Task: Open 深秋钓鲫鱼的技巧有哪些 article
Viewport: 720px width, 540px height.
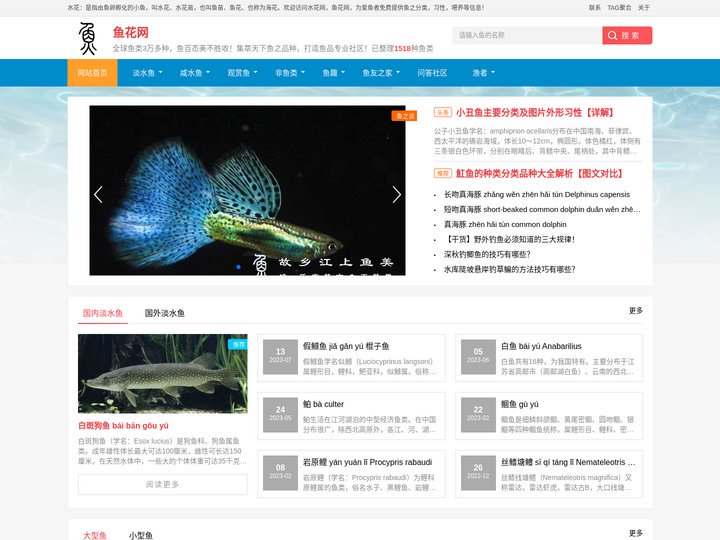Action: 487,254
